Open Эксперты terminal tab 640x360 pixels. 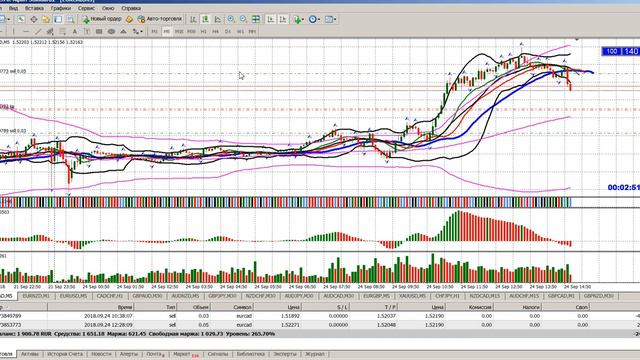(x=284, y=354)
